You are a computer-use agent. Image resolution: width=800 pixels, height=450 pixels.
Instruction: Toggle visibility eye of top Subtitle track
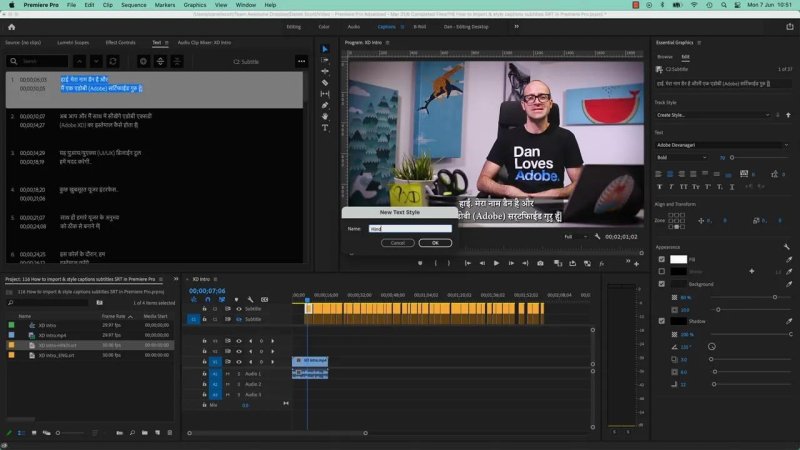click(238, 309)
